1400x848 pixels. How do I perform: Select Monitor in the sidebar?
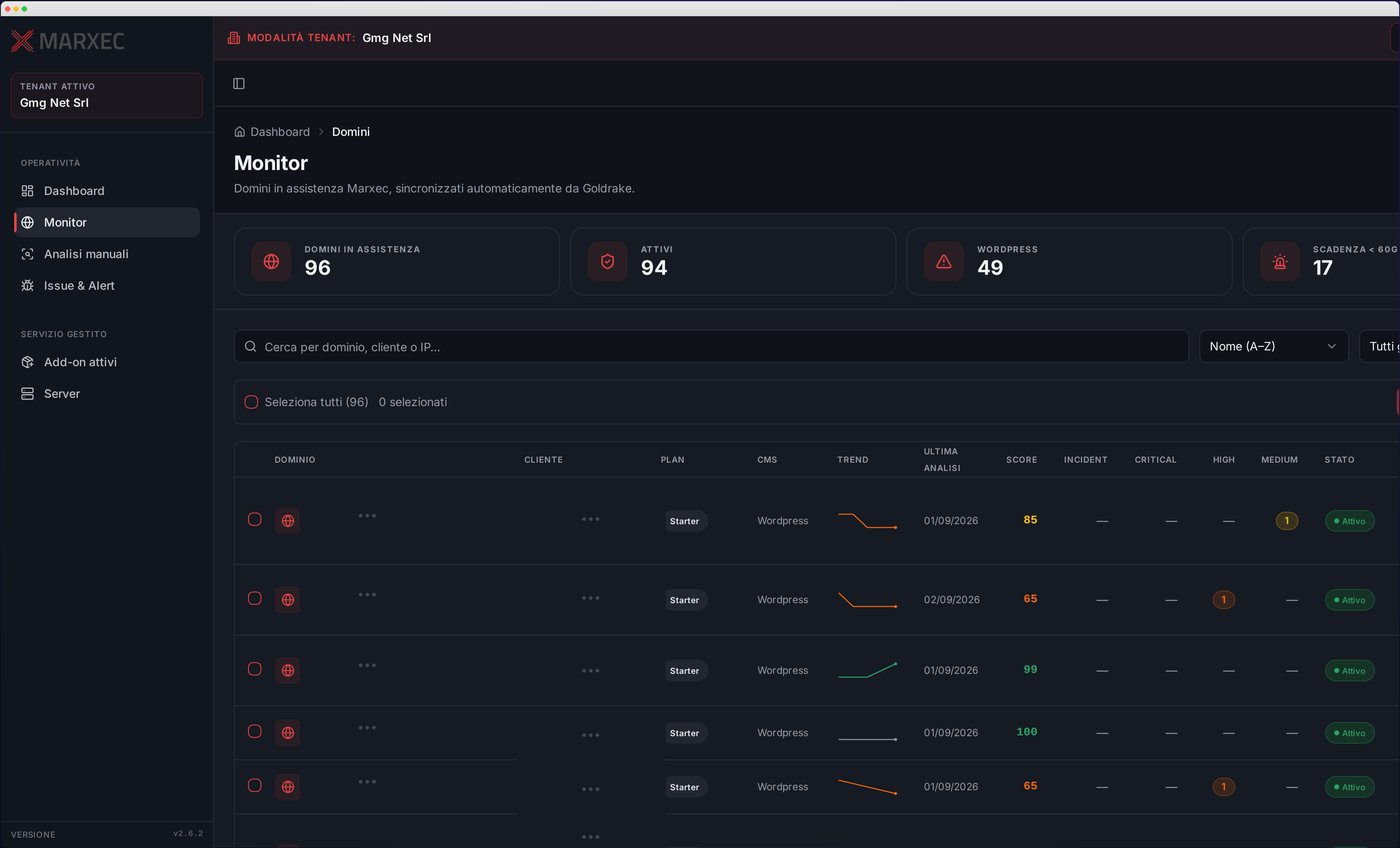[x=107, y=223]
